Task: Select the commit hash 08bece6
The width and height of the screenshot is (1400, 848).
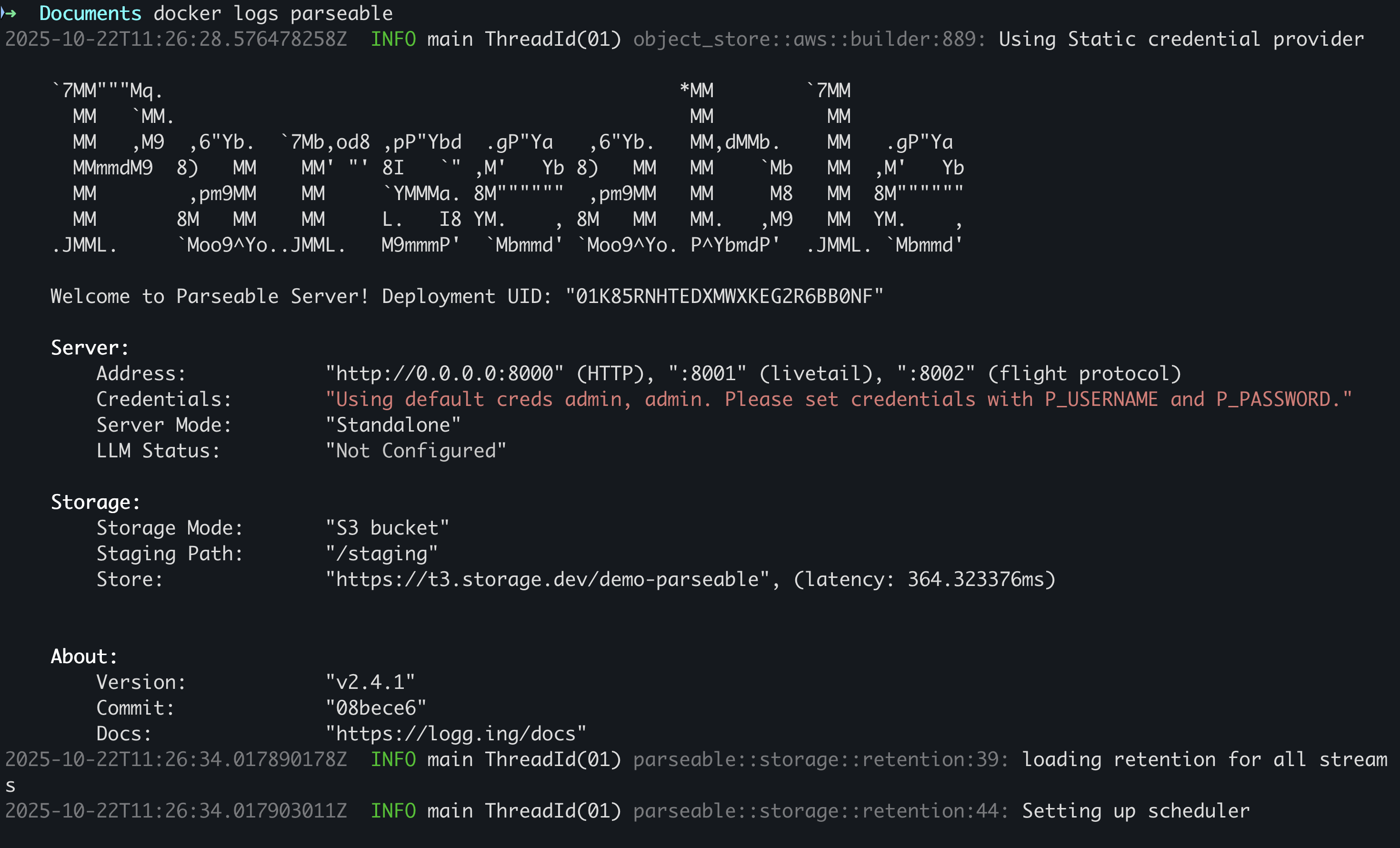Action: (x=376, y=707)
